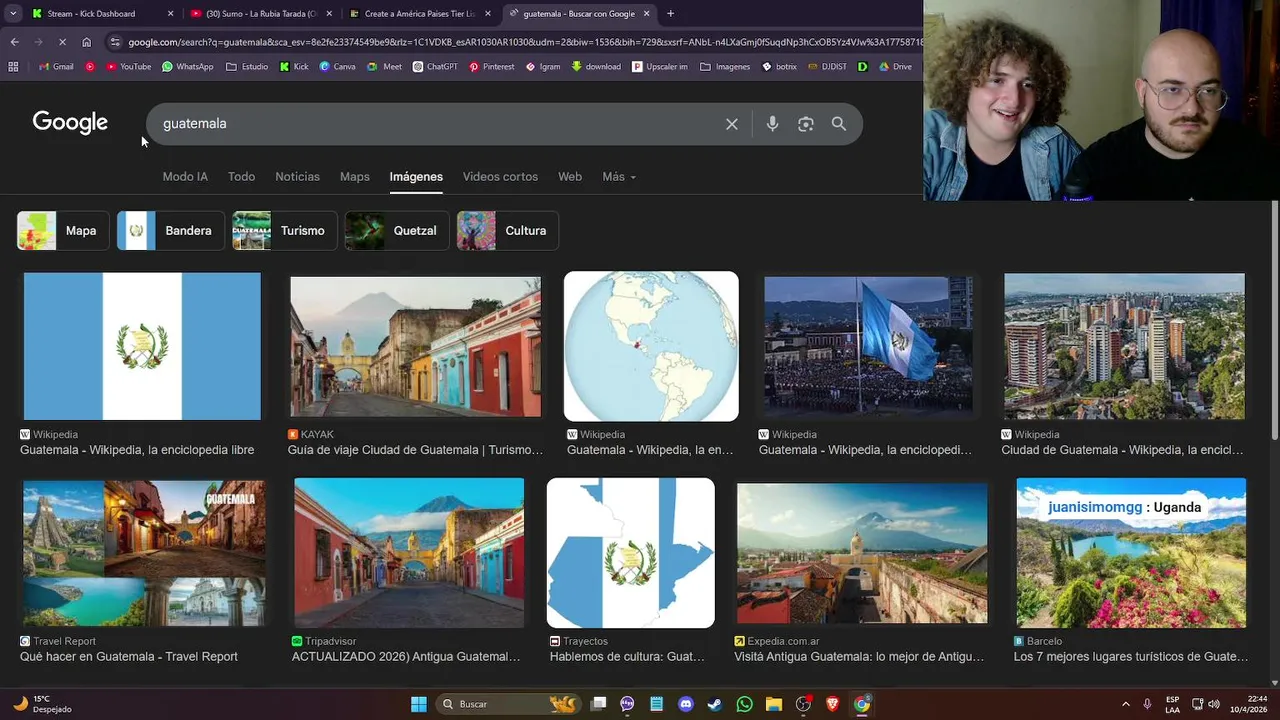Open the Guatemala flag image from Wikipedia
The image size is (1280, 720).
(142, 346)
